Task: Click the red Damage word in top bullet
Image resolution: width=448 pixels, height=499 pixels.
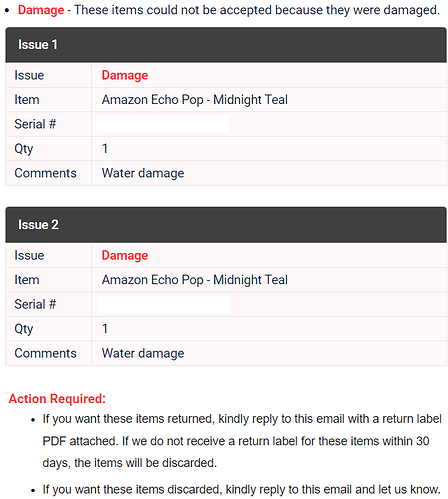Action: (41, 10)
